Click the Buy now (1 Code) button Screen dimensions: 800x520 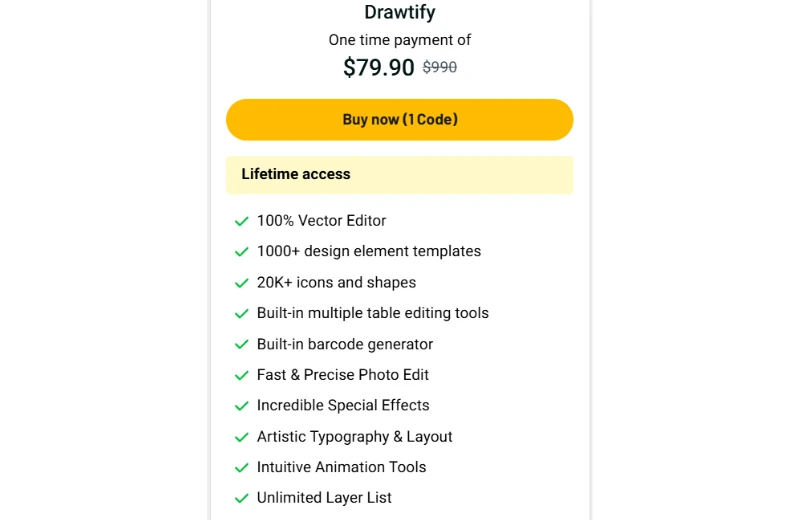coord(399,119)
